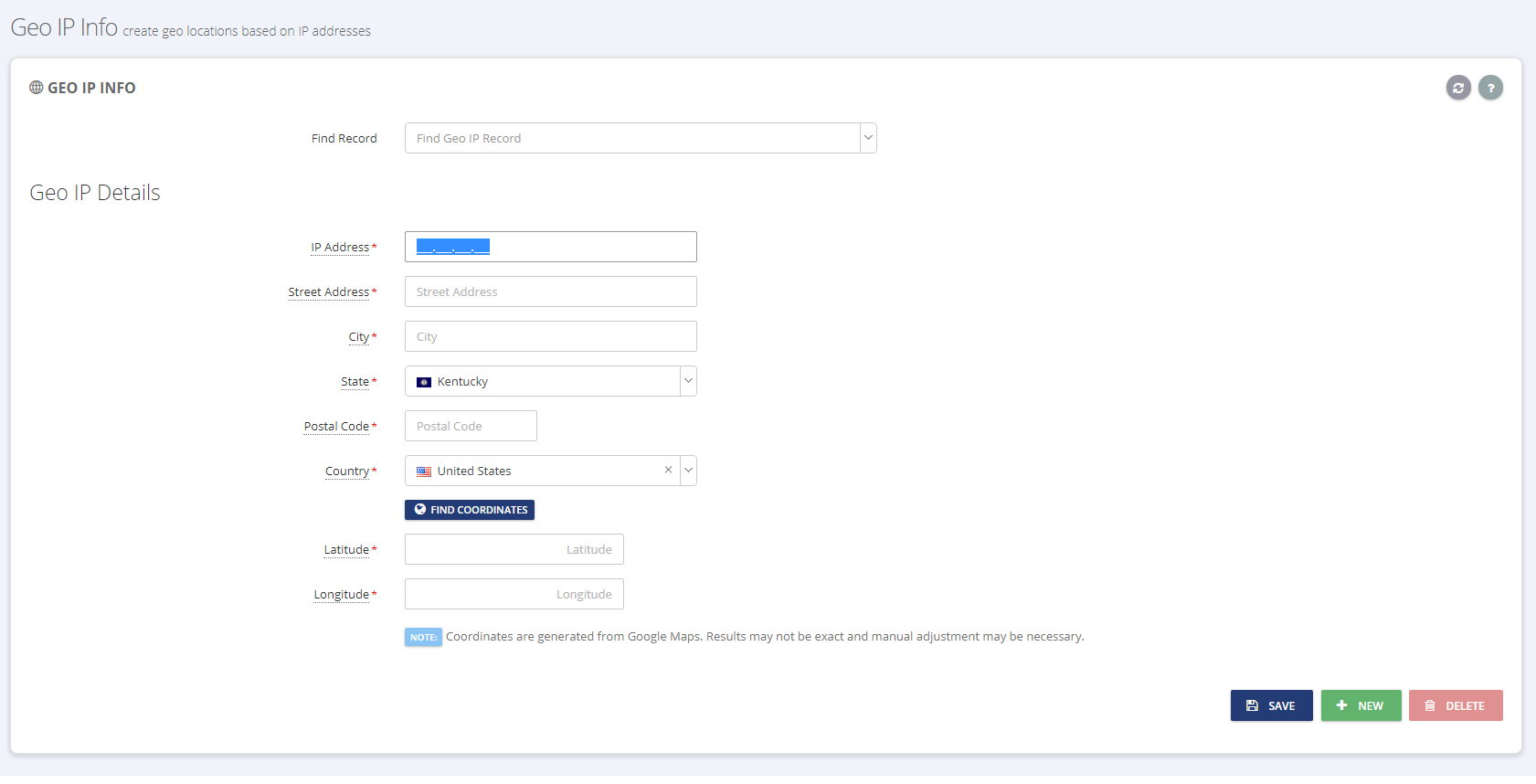Open the State dropdown arrow
Viewport: 1536px width, 784px height.
(x=688, y=381)
